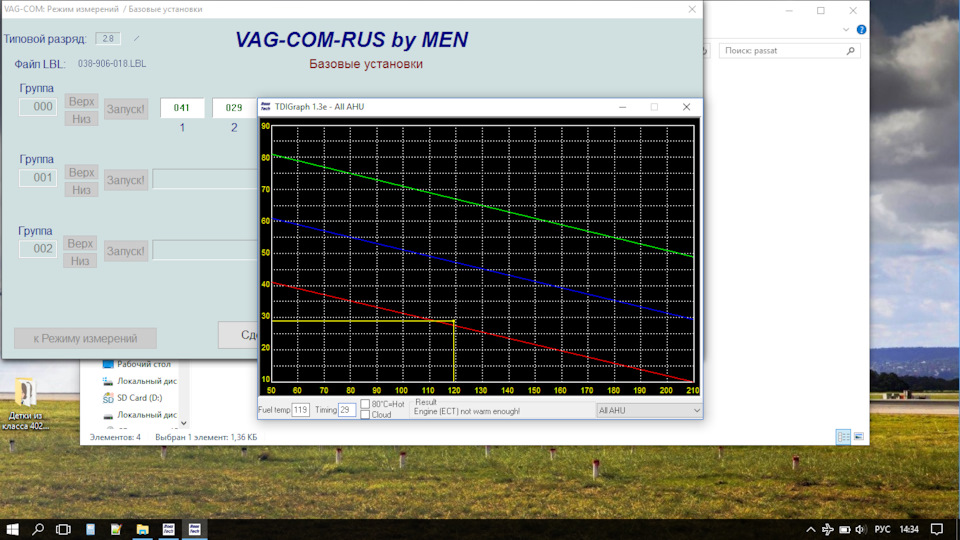Image resolution: width=960 pixels, height=540 pixels.
Task: Switch Explorer to large icons view
Action: 858,437
